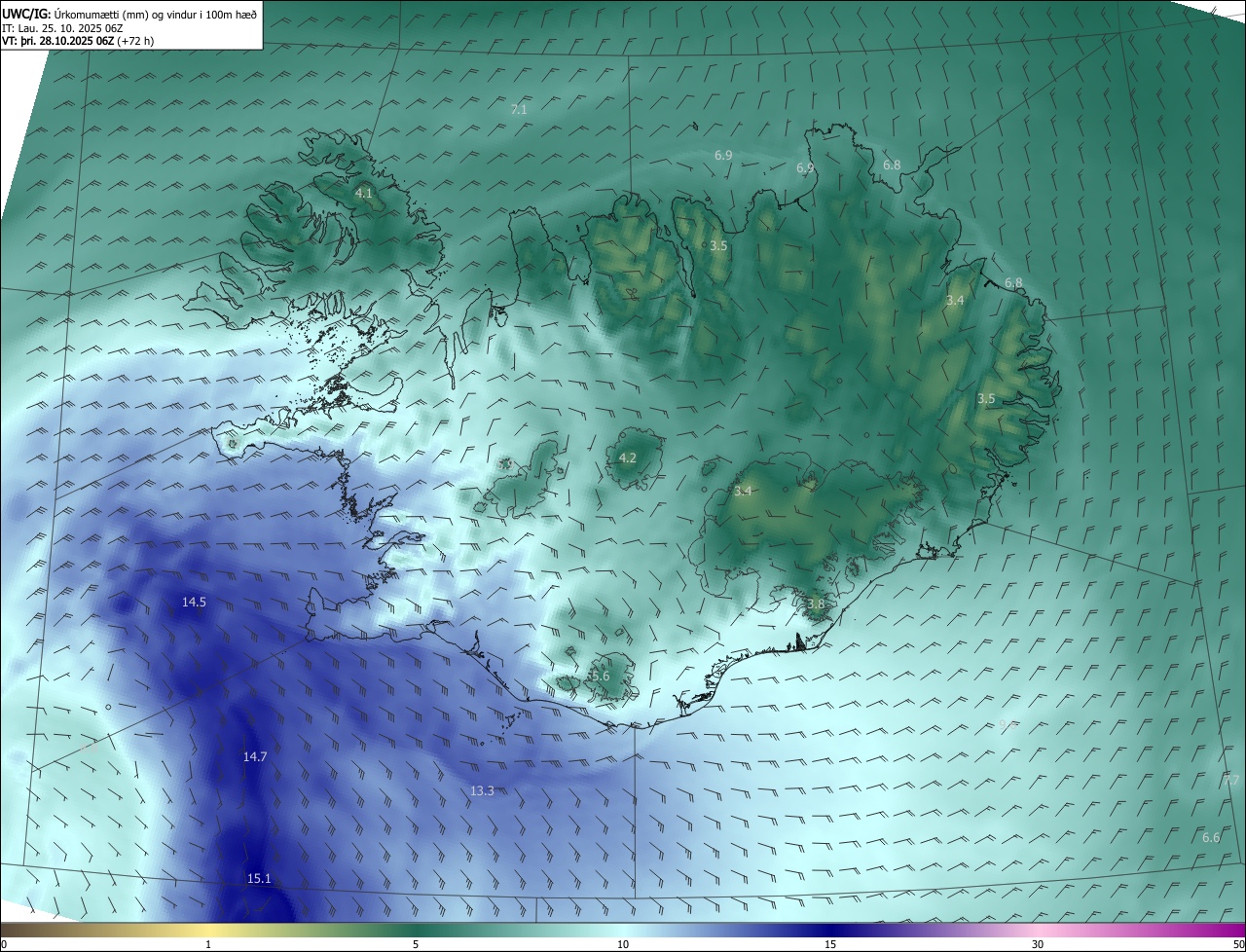
Task: Click the color scale tick label 10
Action: click(x=623, y=945)
